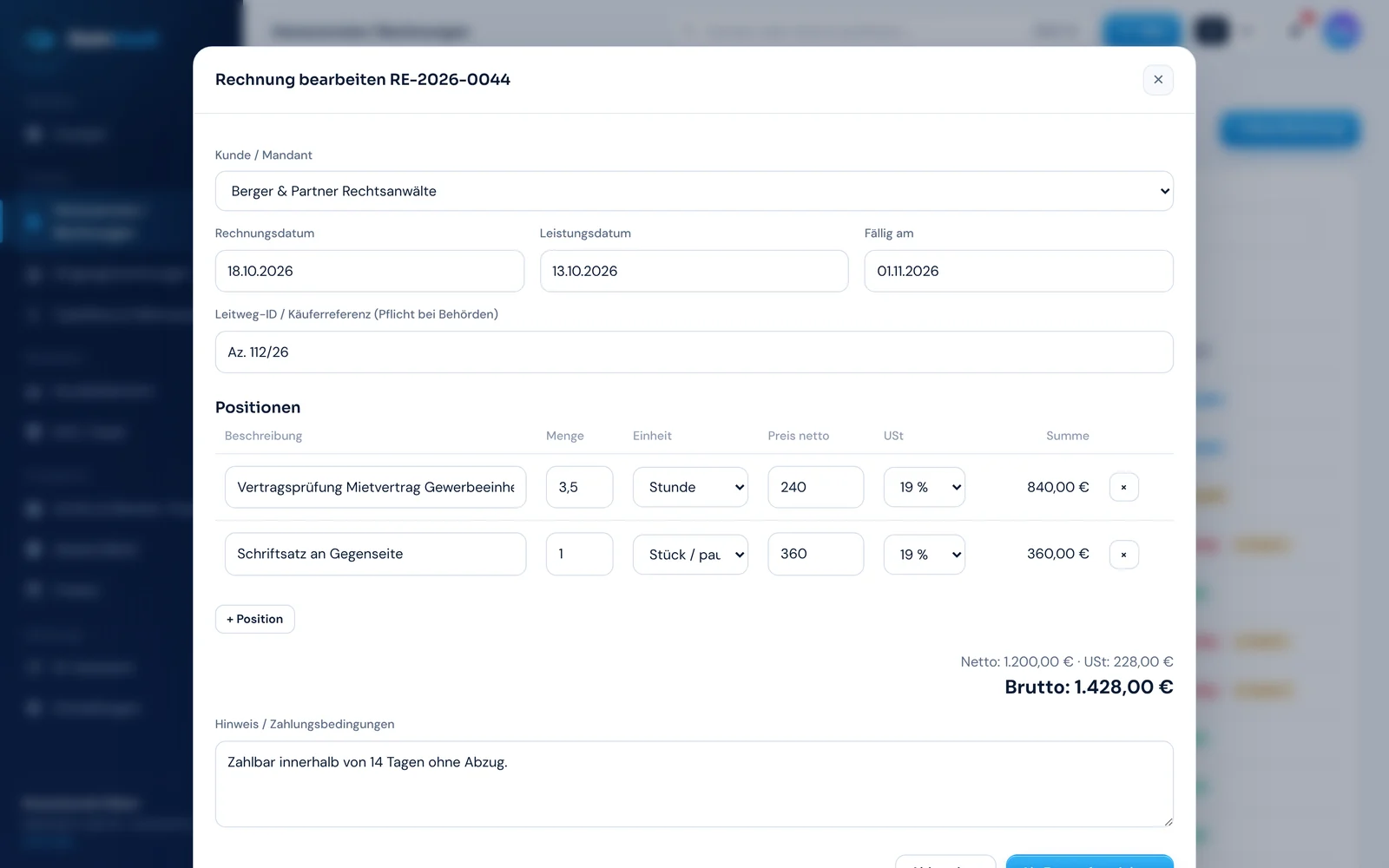
Task: Open the Kunde / Mandant dropdown
Action: click(x=694, y=191)
